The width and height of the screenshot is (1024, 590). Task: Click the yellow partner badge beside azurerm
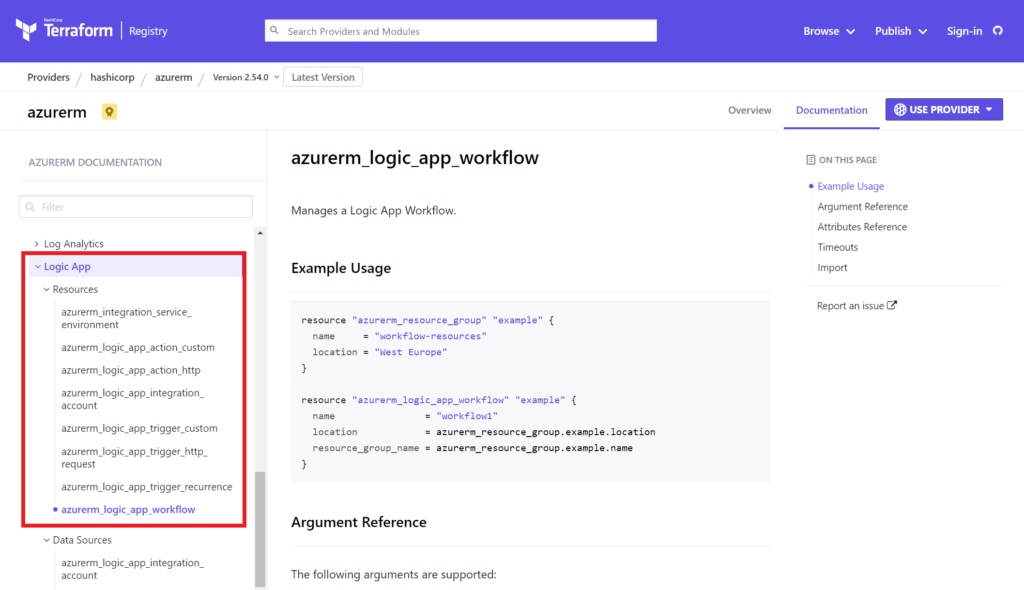pos(109,112)
